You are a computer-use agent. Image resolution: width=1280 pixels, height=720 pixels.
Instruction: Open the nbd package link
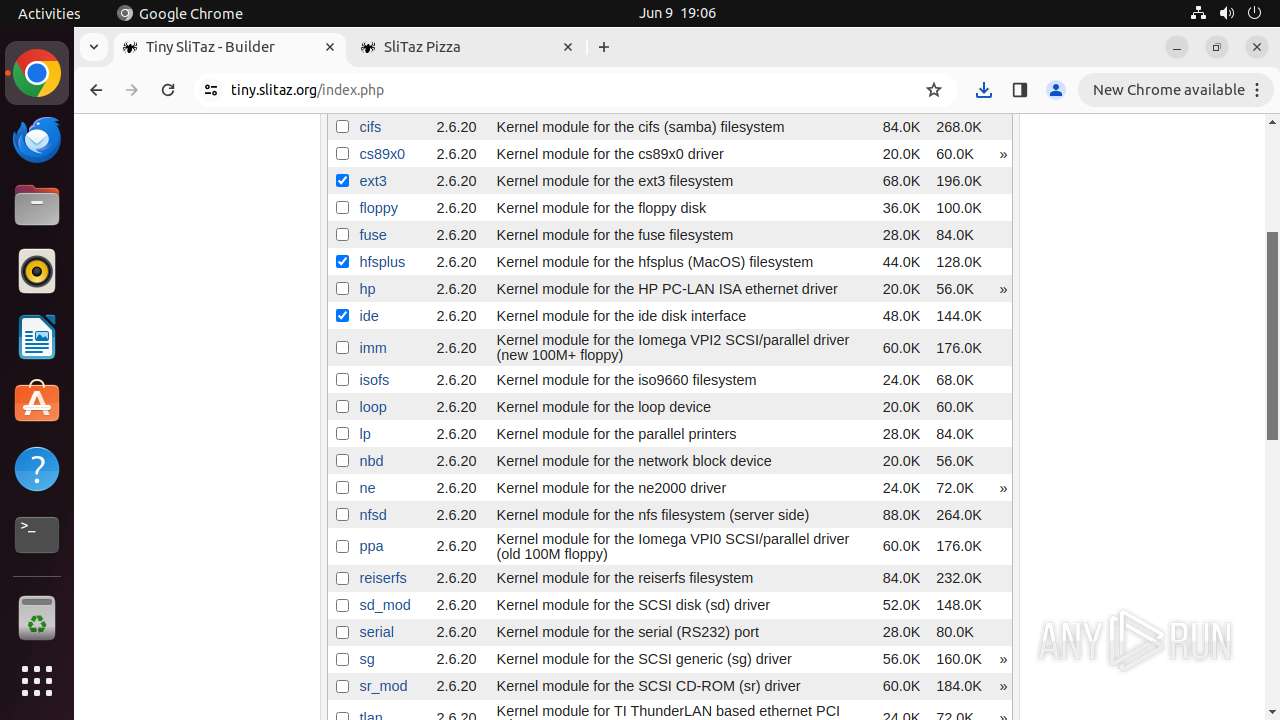coord(371,461)
